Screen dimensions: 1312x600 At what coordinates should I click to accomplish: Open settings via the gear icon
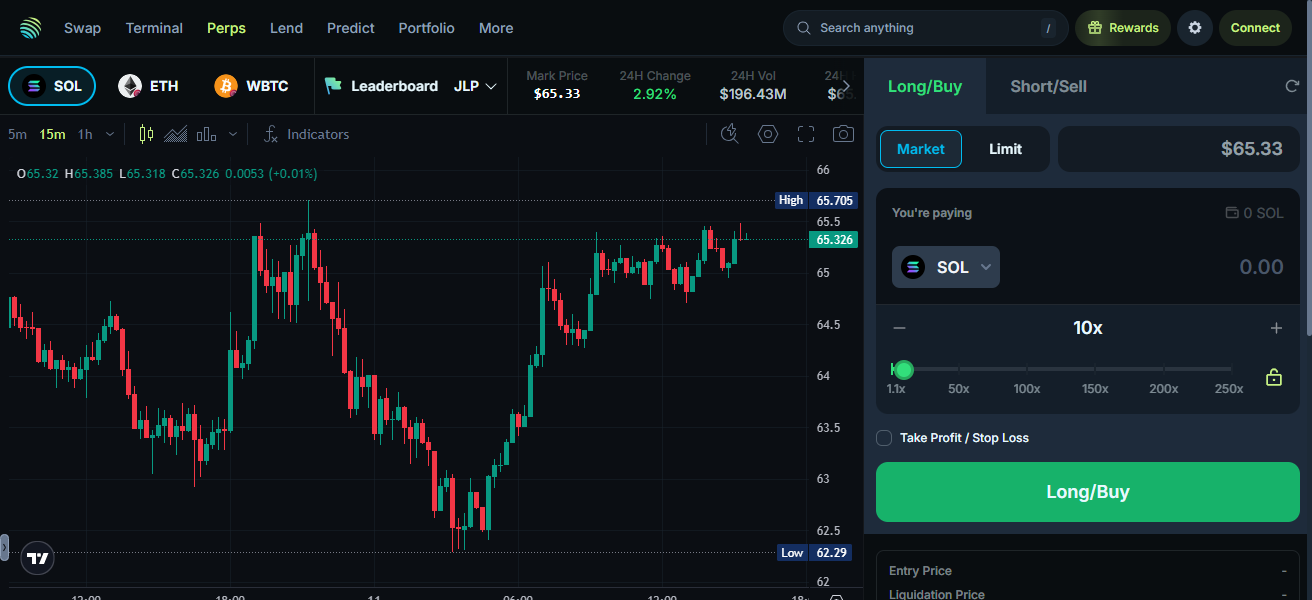tap(1195, 28)
